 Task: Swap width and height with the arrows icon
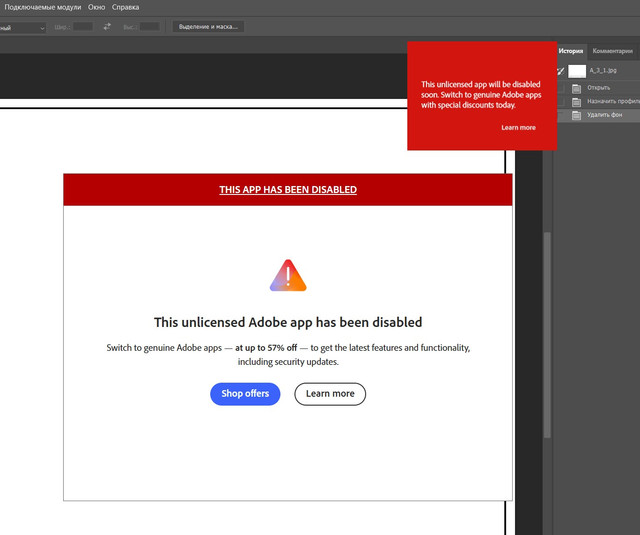[107, 27]
